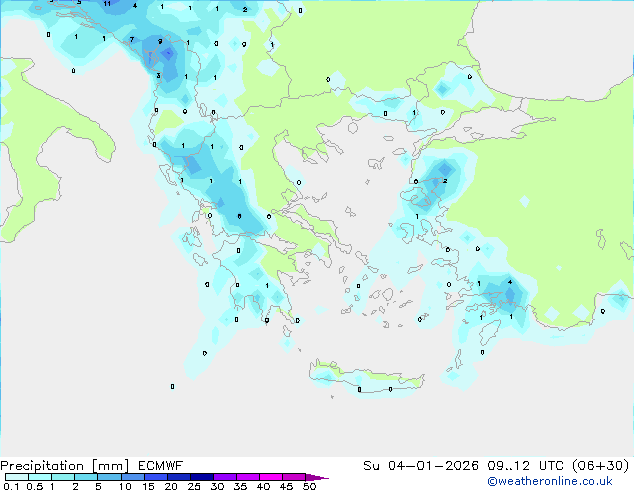
Task: Click the weatheronline.co.uk copyright link
Action: click(x=549, y=481)
